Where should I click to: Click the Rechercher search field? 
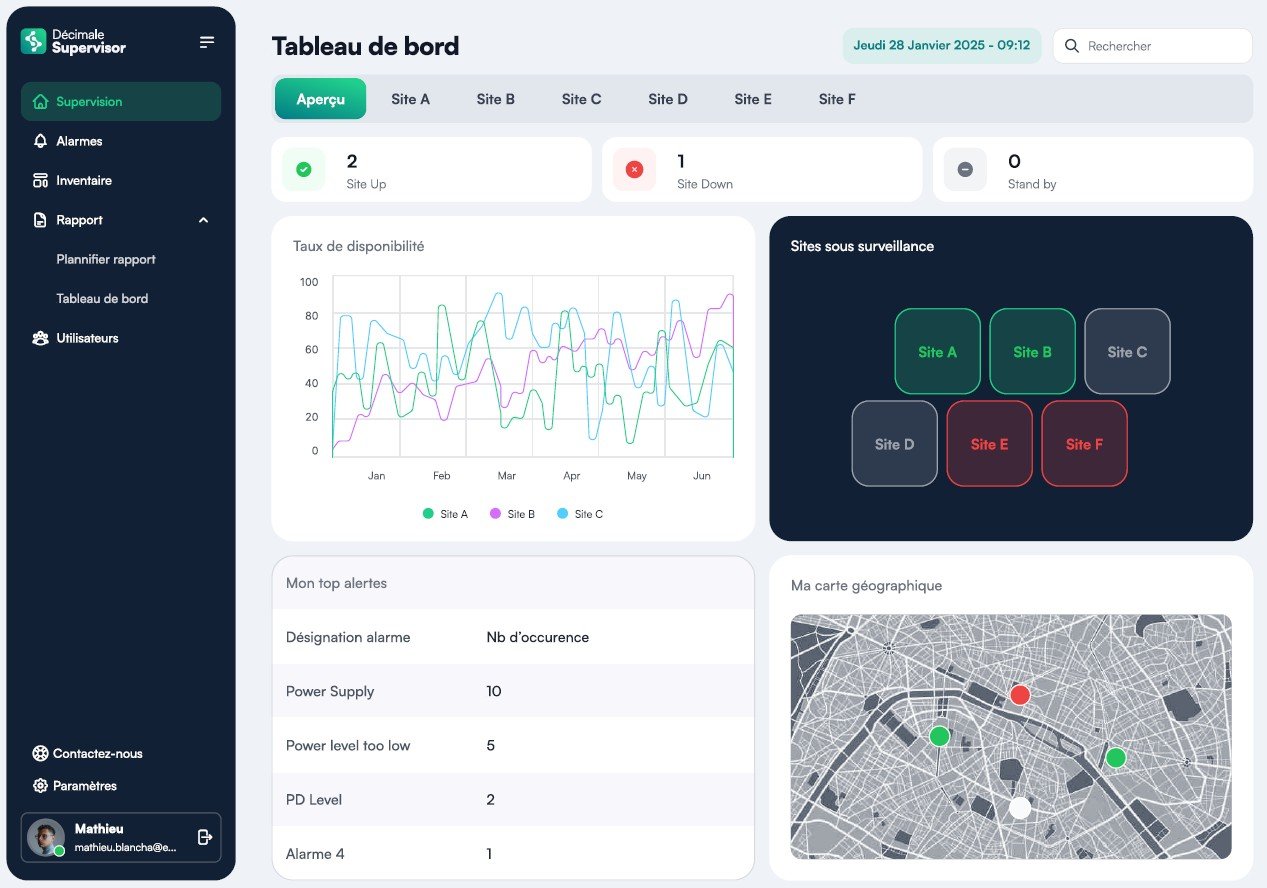[1160, 46]
